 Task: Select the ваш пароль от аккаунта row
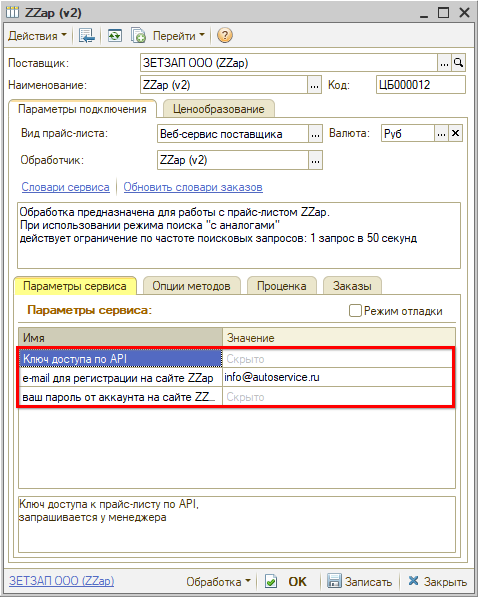click(x=120, y=397)
